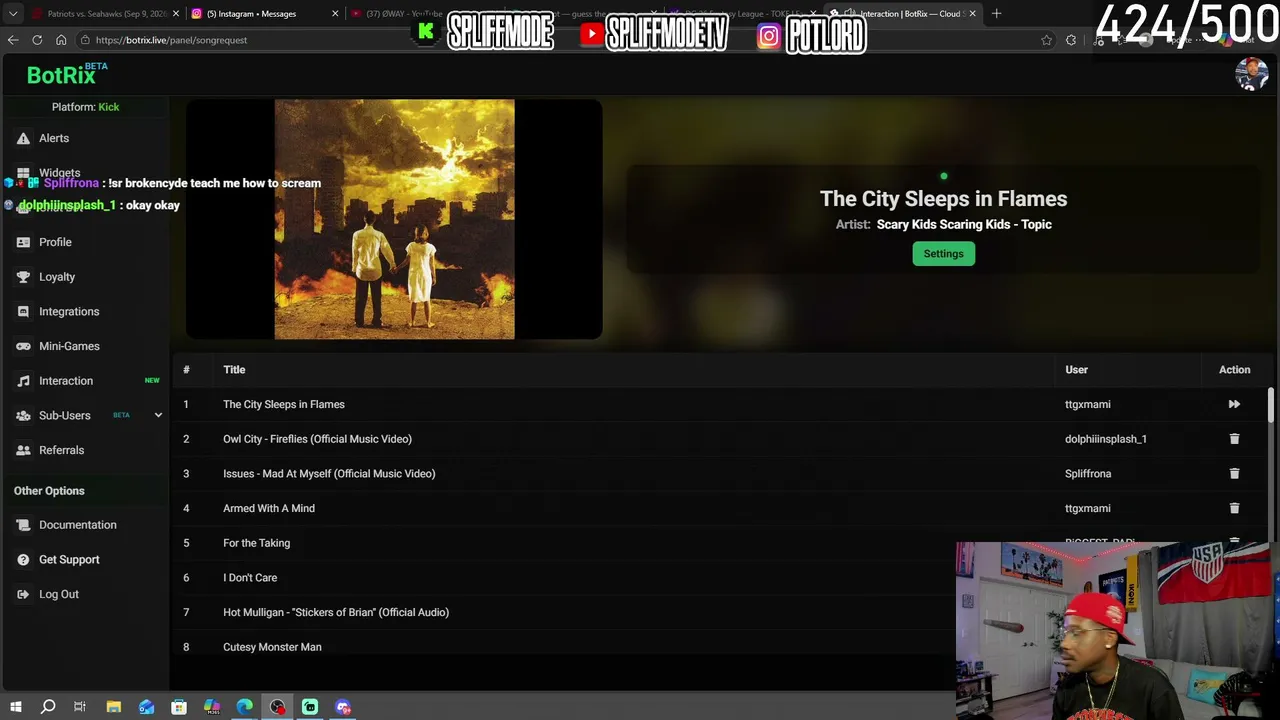Open the Alerts warning-triangle icon
1280x720 pixels.
[23, 138]
